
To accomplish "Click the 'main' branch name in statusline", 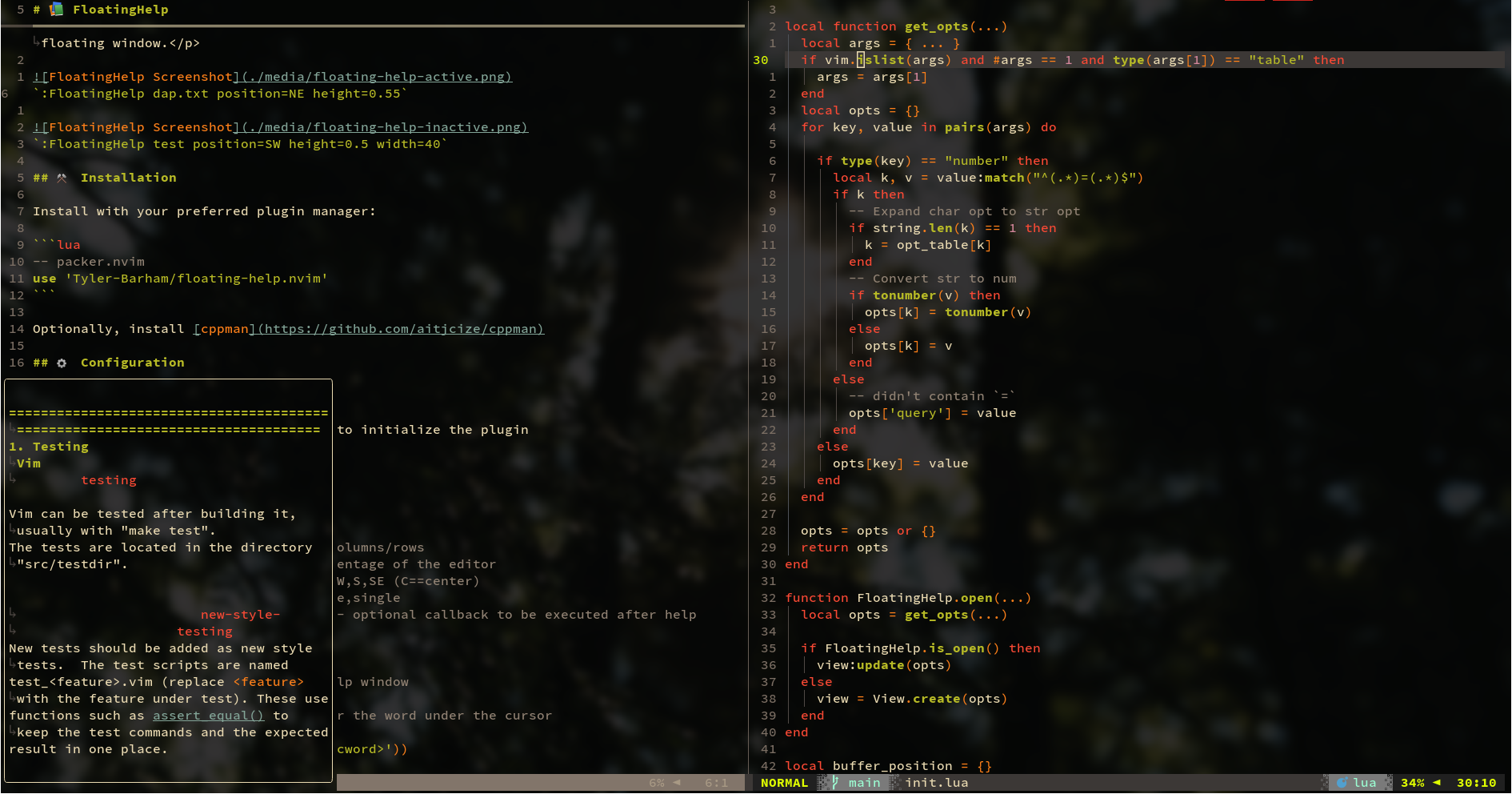I will [x=864, y=783].
